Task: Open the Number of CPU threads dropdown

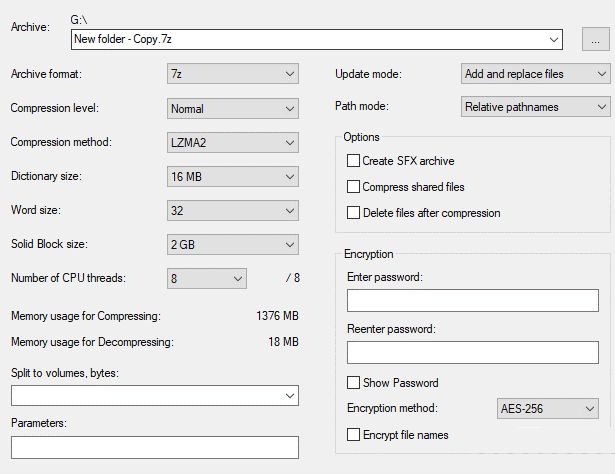Action: pyautogui.click(x=206, y=279)
